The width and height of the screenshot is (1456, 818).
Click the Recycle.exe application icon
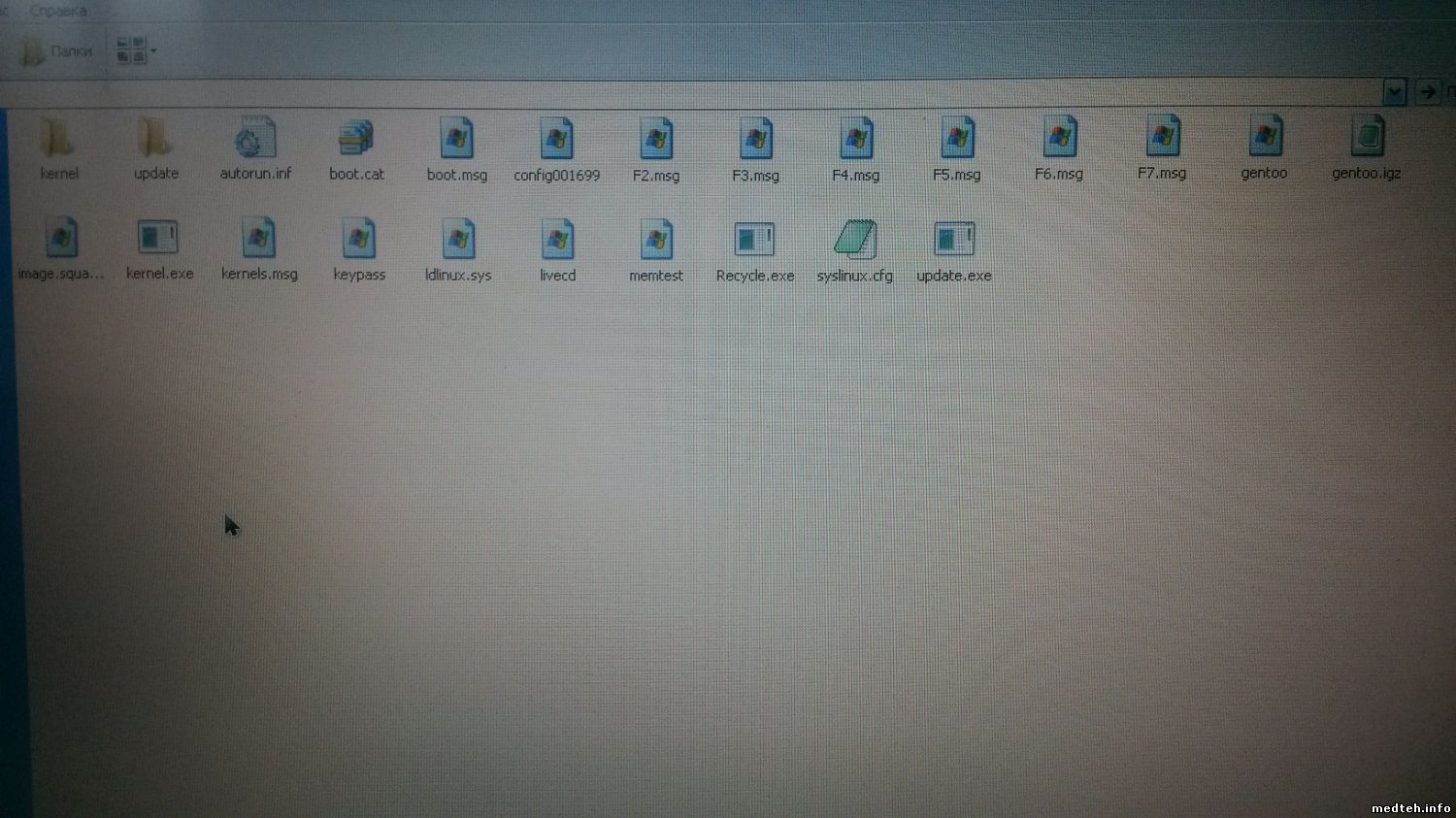(x=754, y=240)
